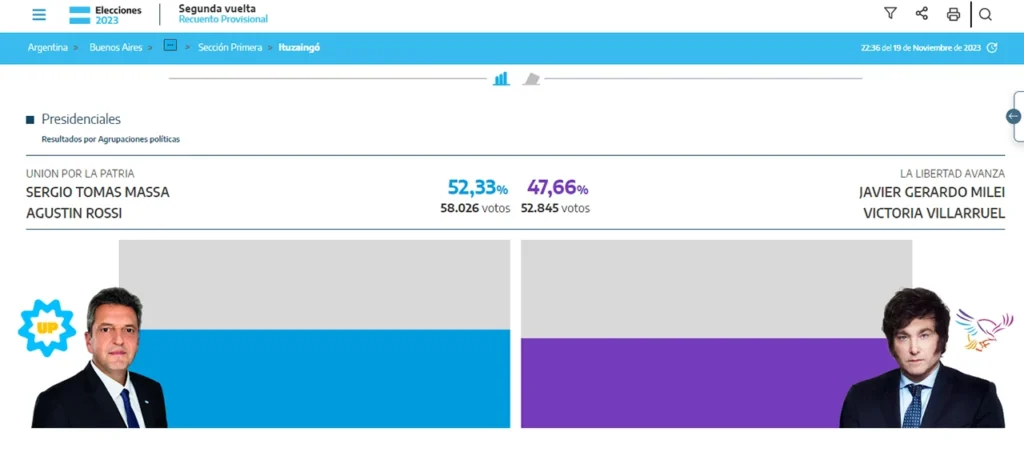
Task: Expand the side panel arrow tab
Action: point(1014,117)
